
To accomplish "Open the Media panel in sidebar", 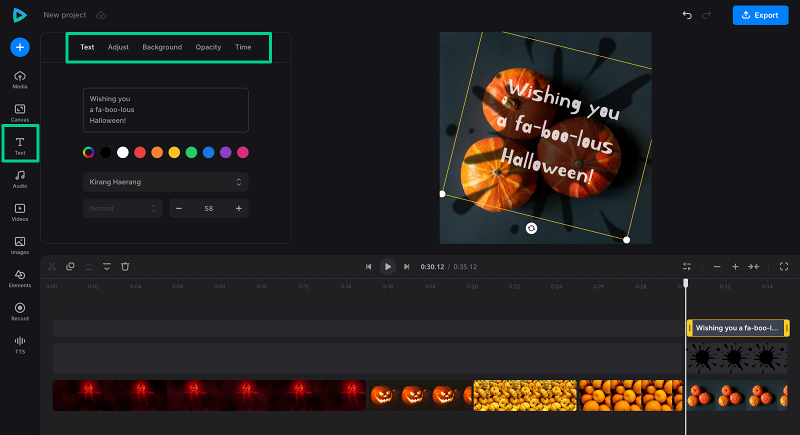I will (x=20, y=79).
